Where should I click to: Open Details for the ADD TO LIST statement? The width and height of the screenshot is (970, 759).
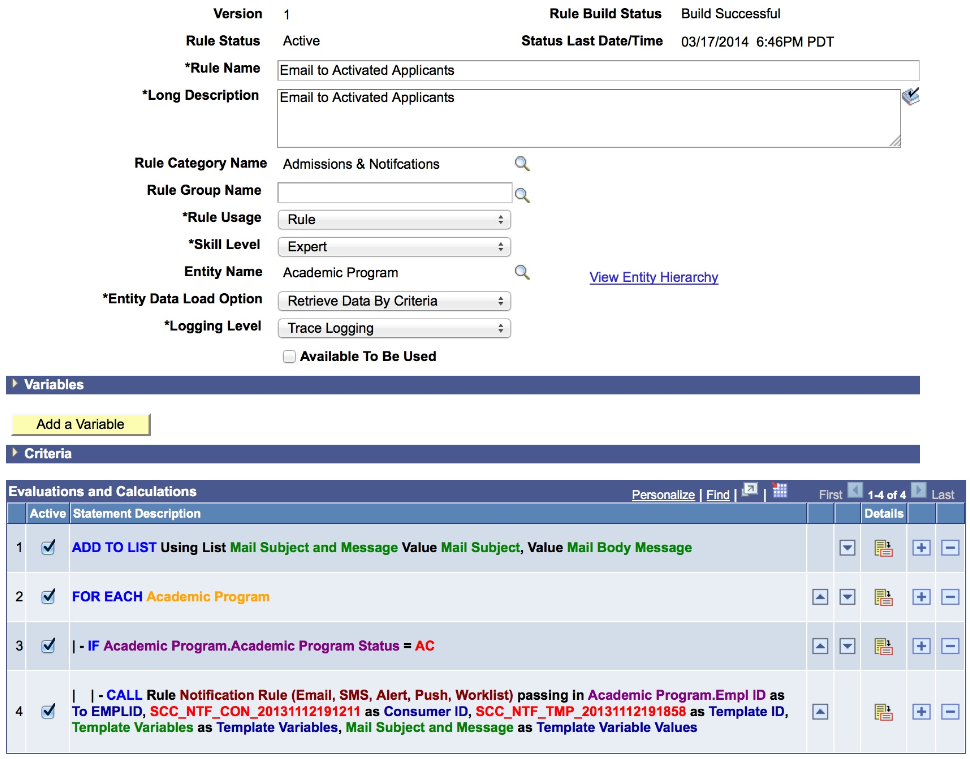(x=884, y=548)
